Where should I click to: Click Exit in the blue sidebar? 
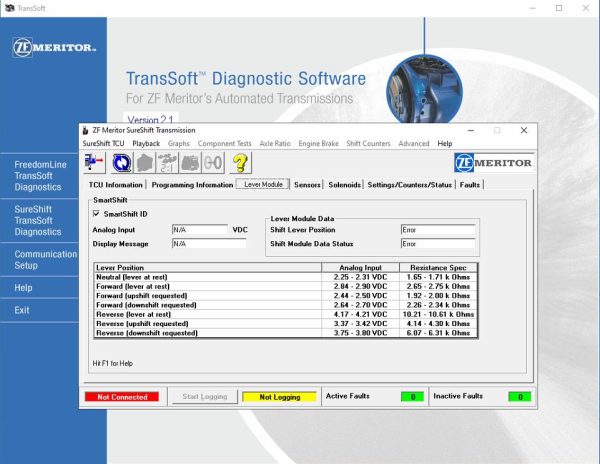point(21,310)
